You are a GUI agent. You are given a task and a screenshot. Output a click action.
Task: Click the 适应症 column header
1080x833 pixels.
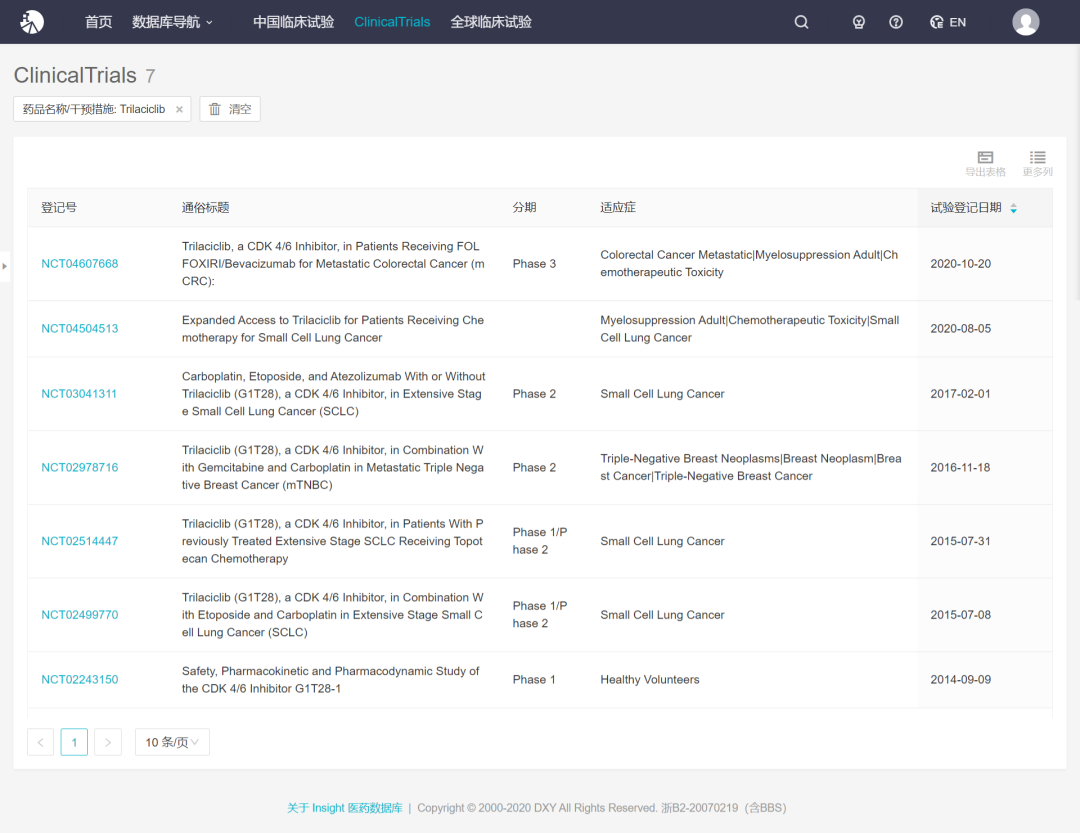(618, 208)
